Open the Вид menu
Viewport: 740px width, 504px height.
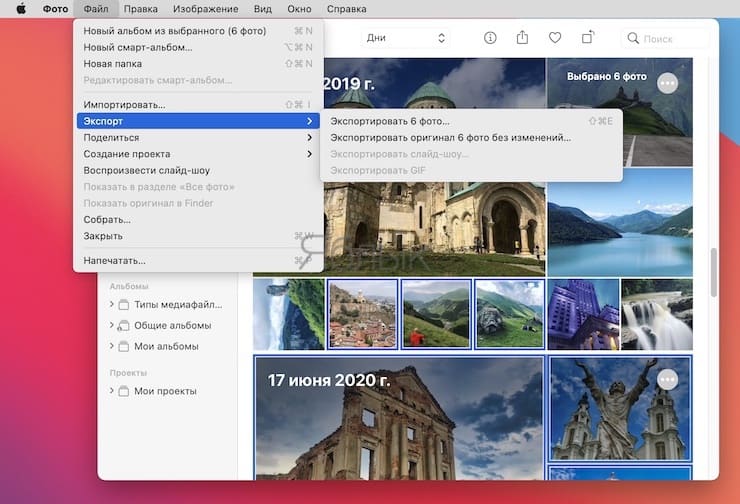tap(263, 8)
